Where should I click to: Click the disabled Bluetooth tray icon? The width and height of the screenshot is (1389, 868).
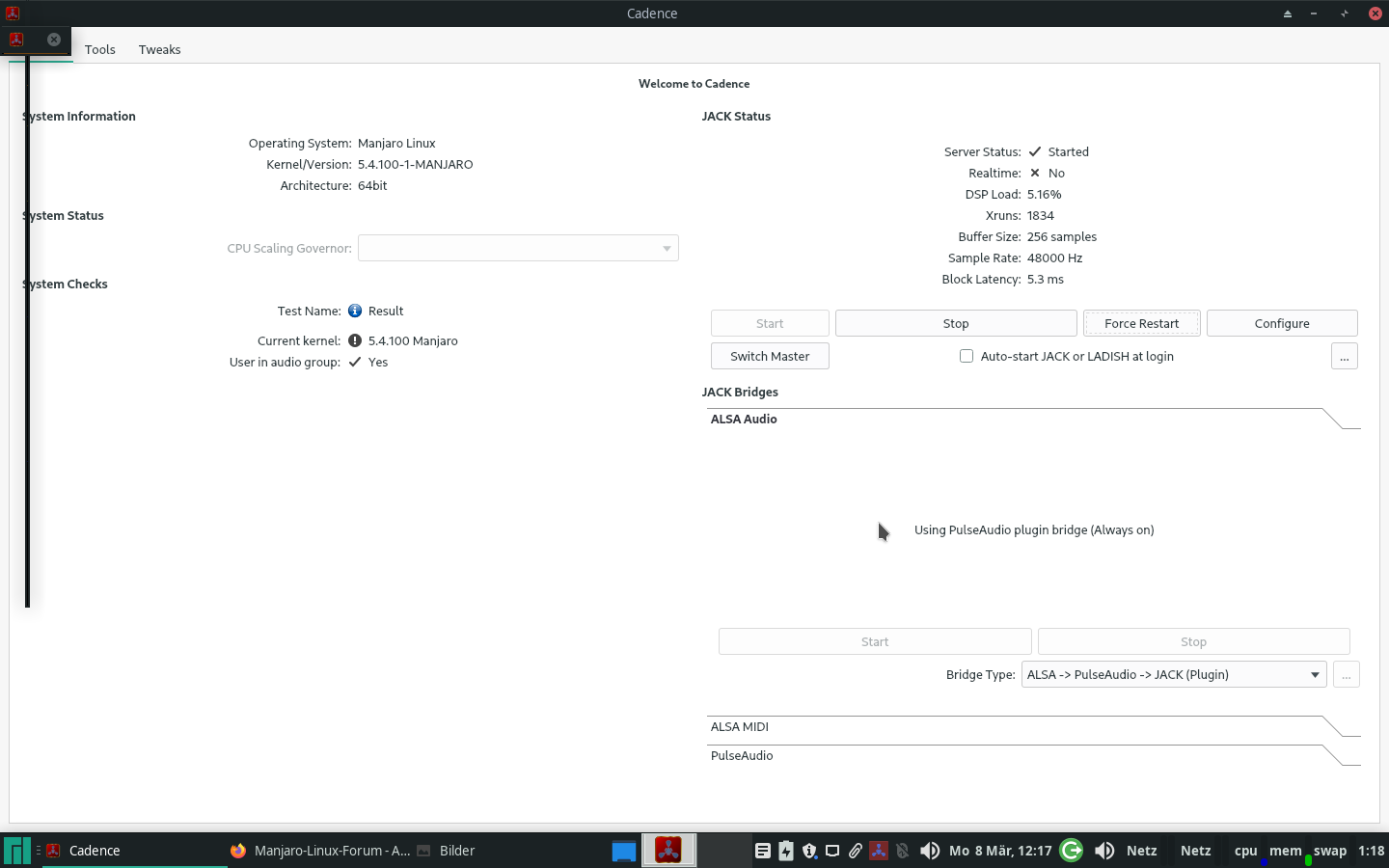(x=902, y=851)
